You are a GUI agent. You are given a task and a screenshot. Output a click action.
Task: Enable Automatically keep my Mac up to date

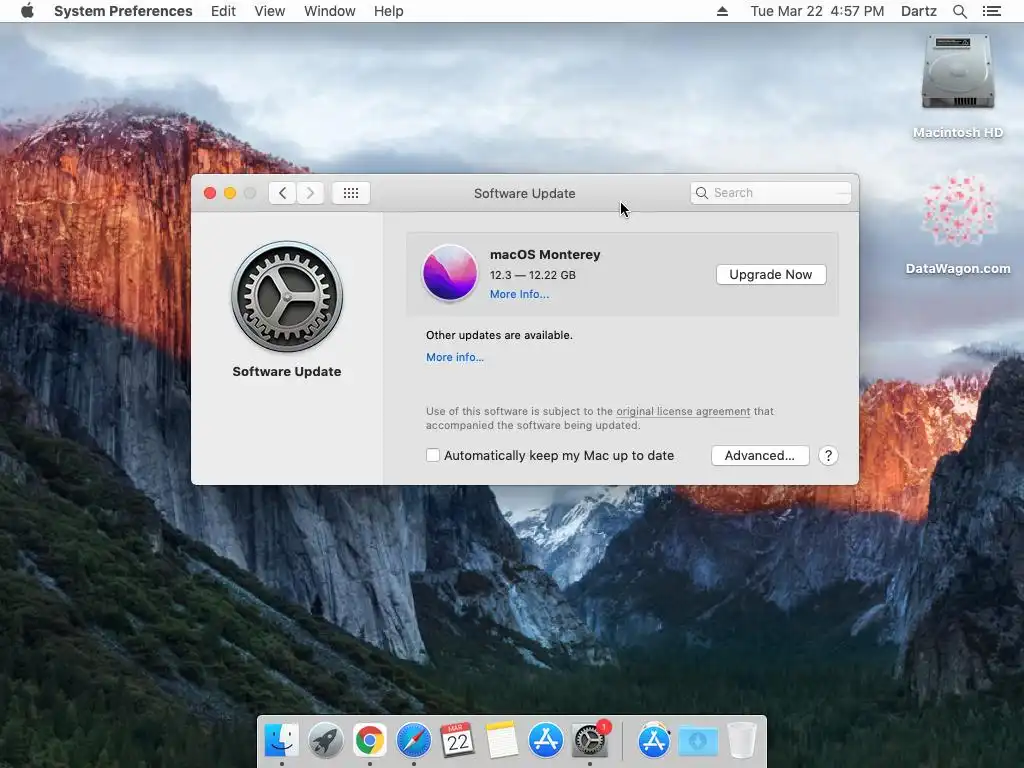(432, 455)
